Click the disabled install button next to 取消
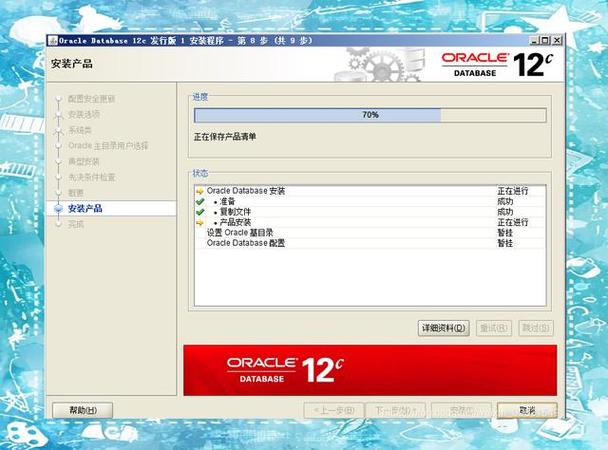 (x=461, y=410)
